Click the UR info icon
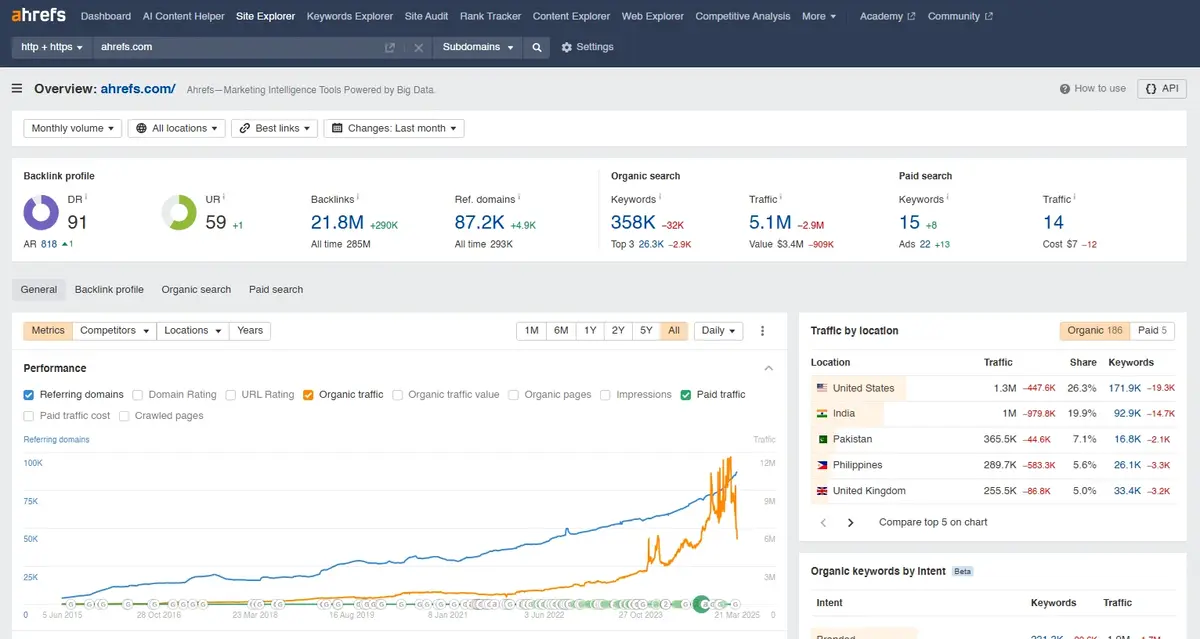The image size is (1200, 639). [224, 197]
